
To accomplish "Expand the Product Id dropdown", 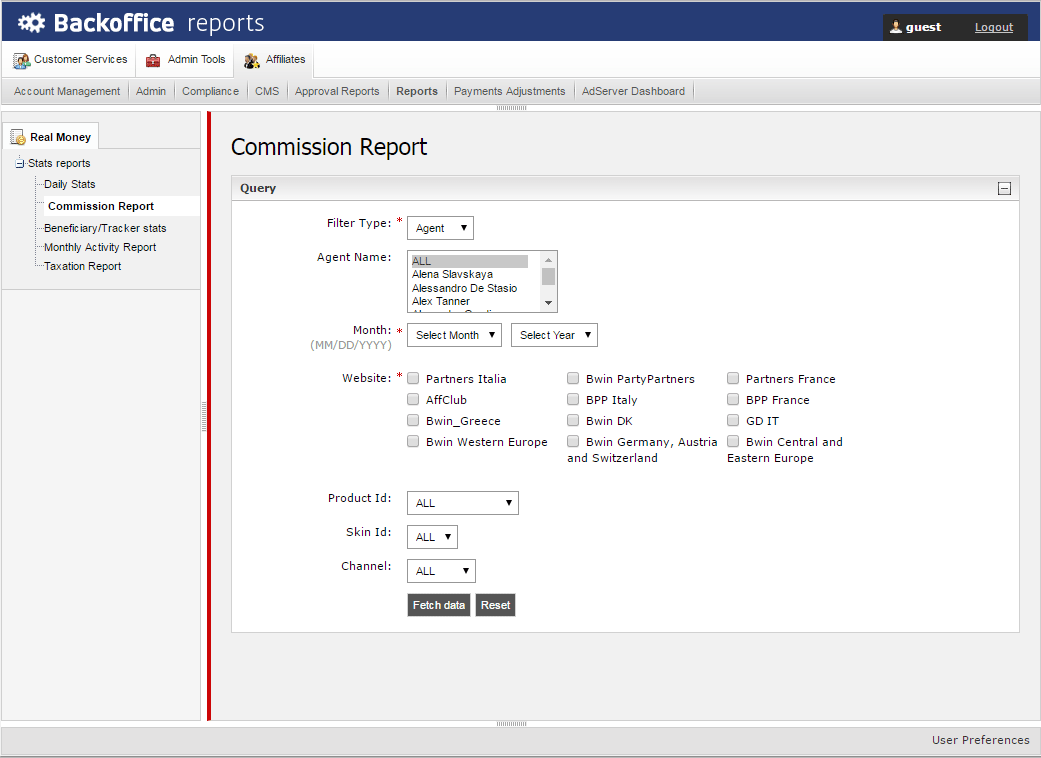I will [462, 503].
